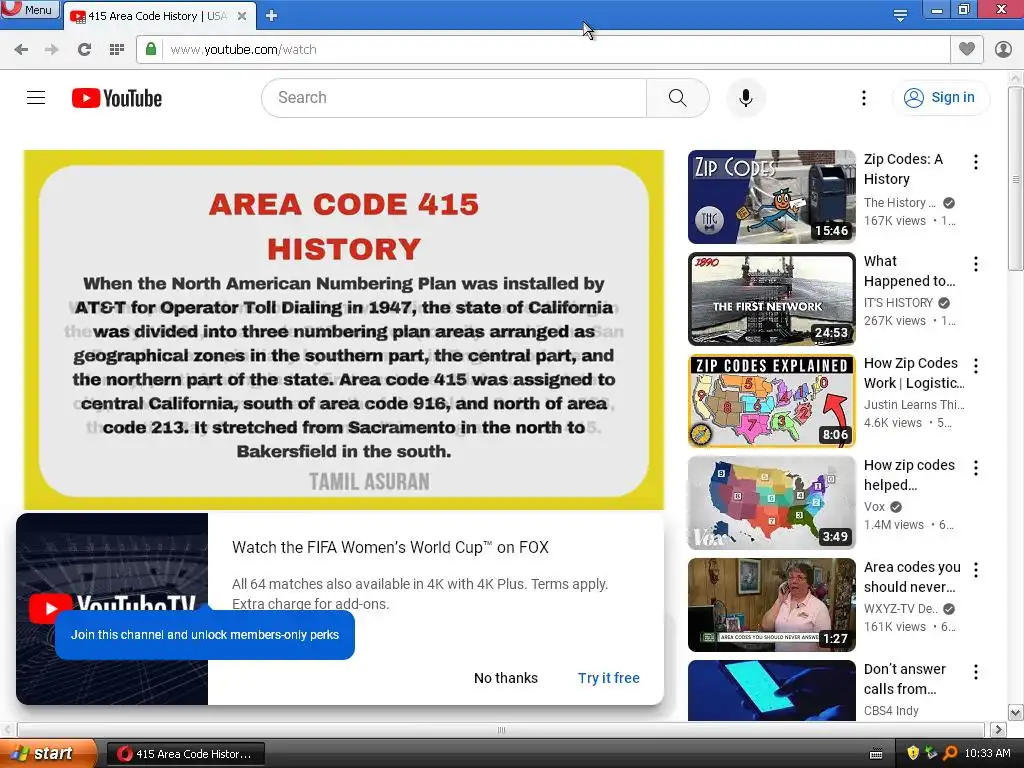Open What Happened to... video title

909,271
